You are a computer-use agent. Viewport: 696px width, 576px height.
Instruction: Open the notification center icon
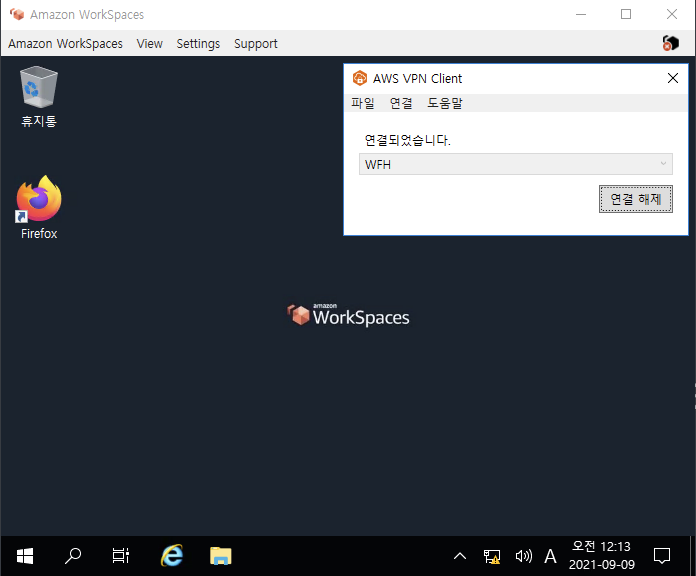(662, 556)
